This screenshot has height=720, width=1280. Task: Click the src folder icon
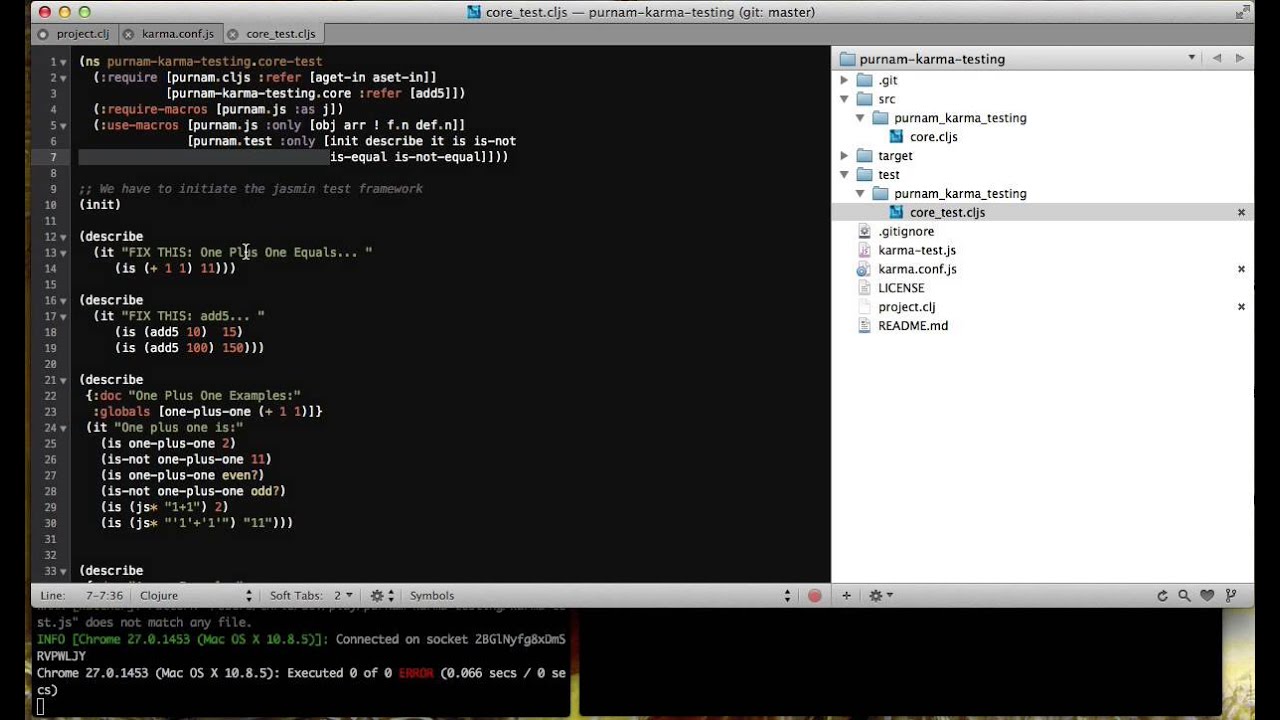[x=864, y=99]
